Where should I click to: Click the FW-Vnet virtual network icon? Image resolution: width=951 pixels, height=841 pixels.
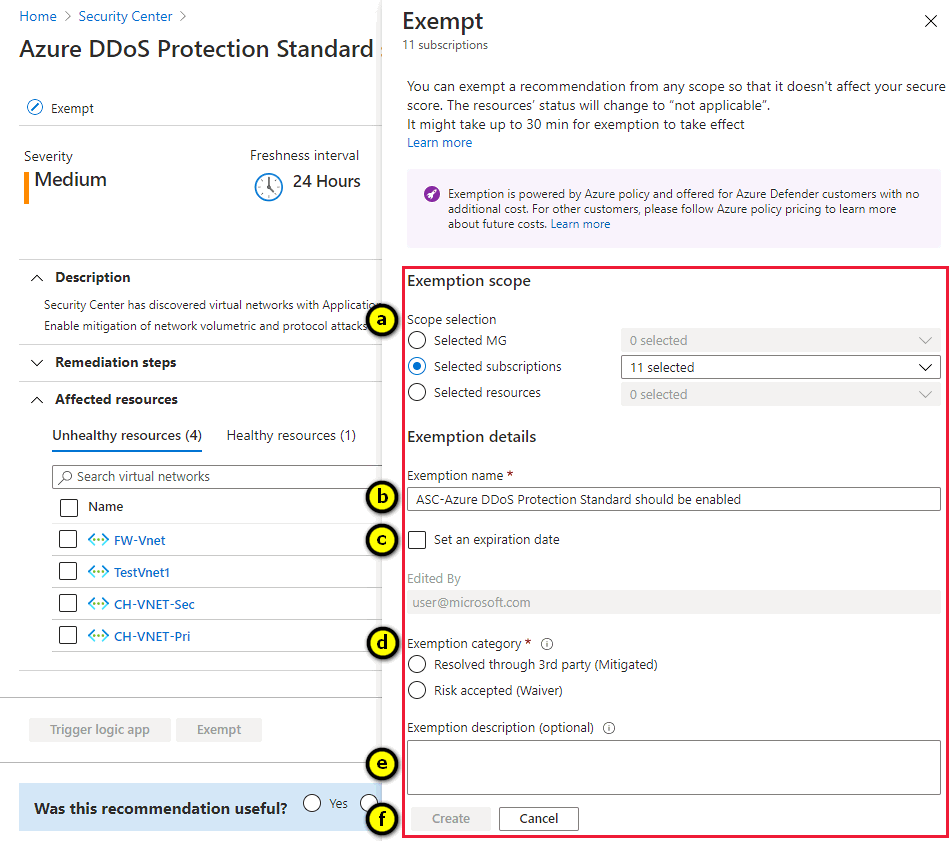pyautogui.click(x=98, y=540)
